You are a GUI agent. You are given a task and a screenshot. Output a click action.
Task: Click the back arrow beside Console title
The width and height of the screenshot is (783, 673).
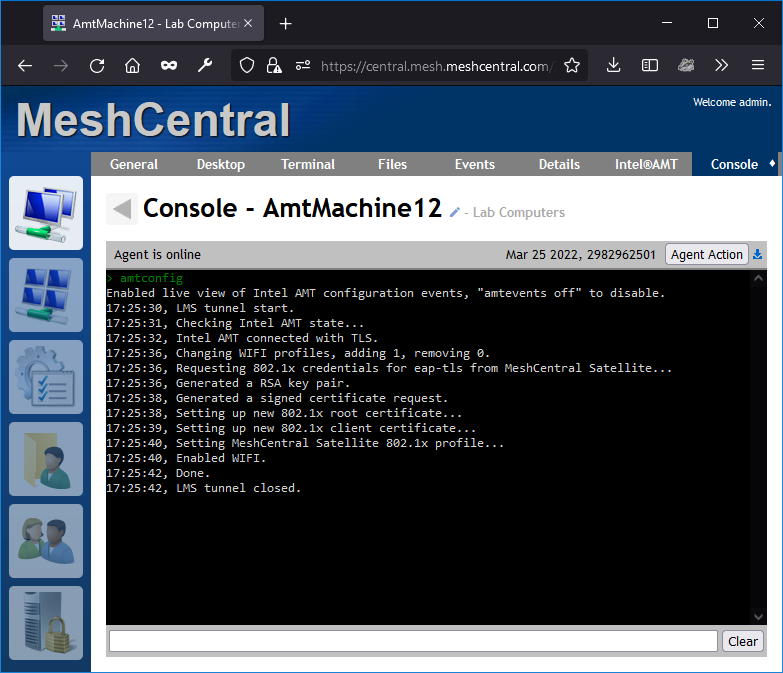tap(122, 209)
